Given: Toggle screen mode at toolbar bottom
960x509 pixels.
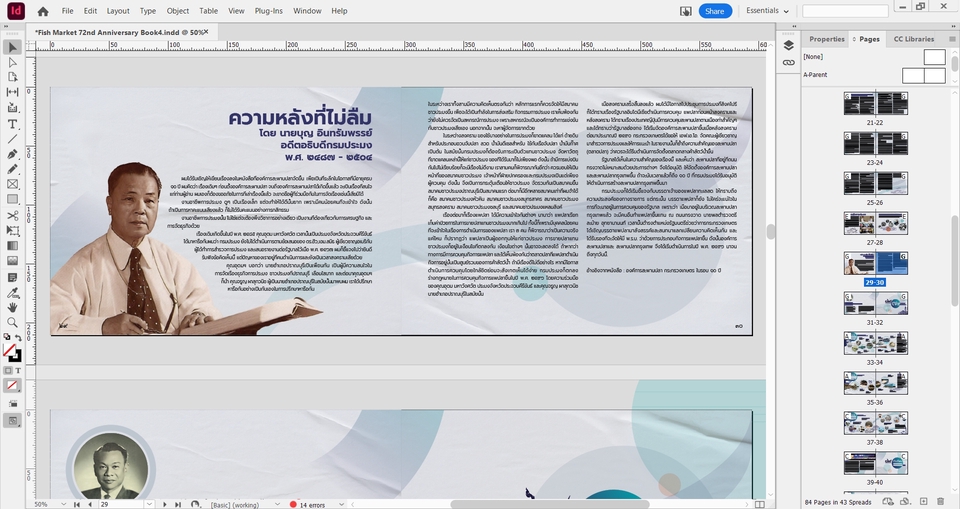Looking at the screenshot, I should (x=12, y=420).
